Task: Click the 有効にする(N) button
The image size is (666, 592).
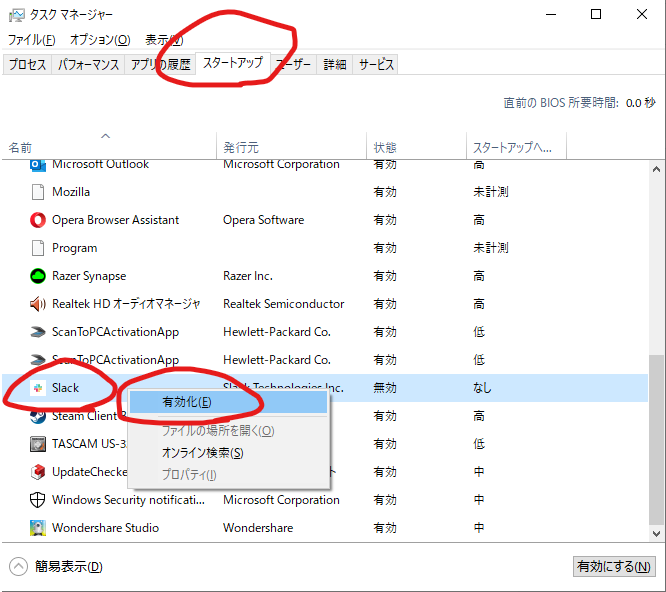Action: (614, 567)
